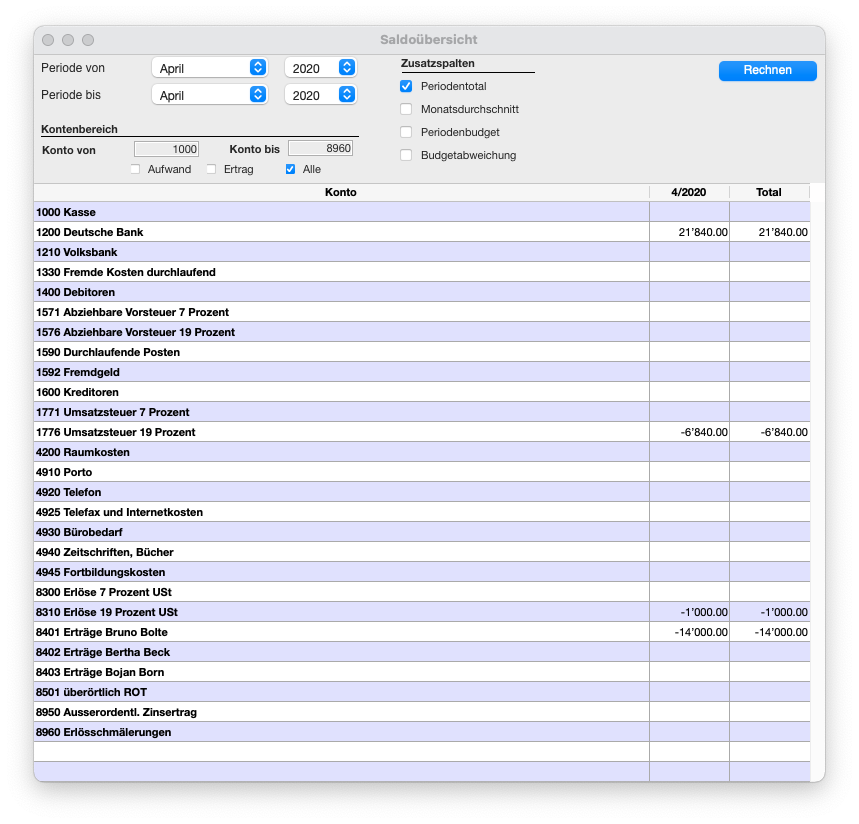Select row 1330 Fremde Kosten durchlaufend
This screenshot has height=824, width=859.
point(422,272)
